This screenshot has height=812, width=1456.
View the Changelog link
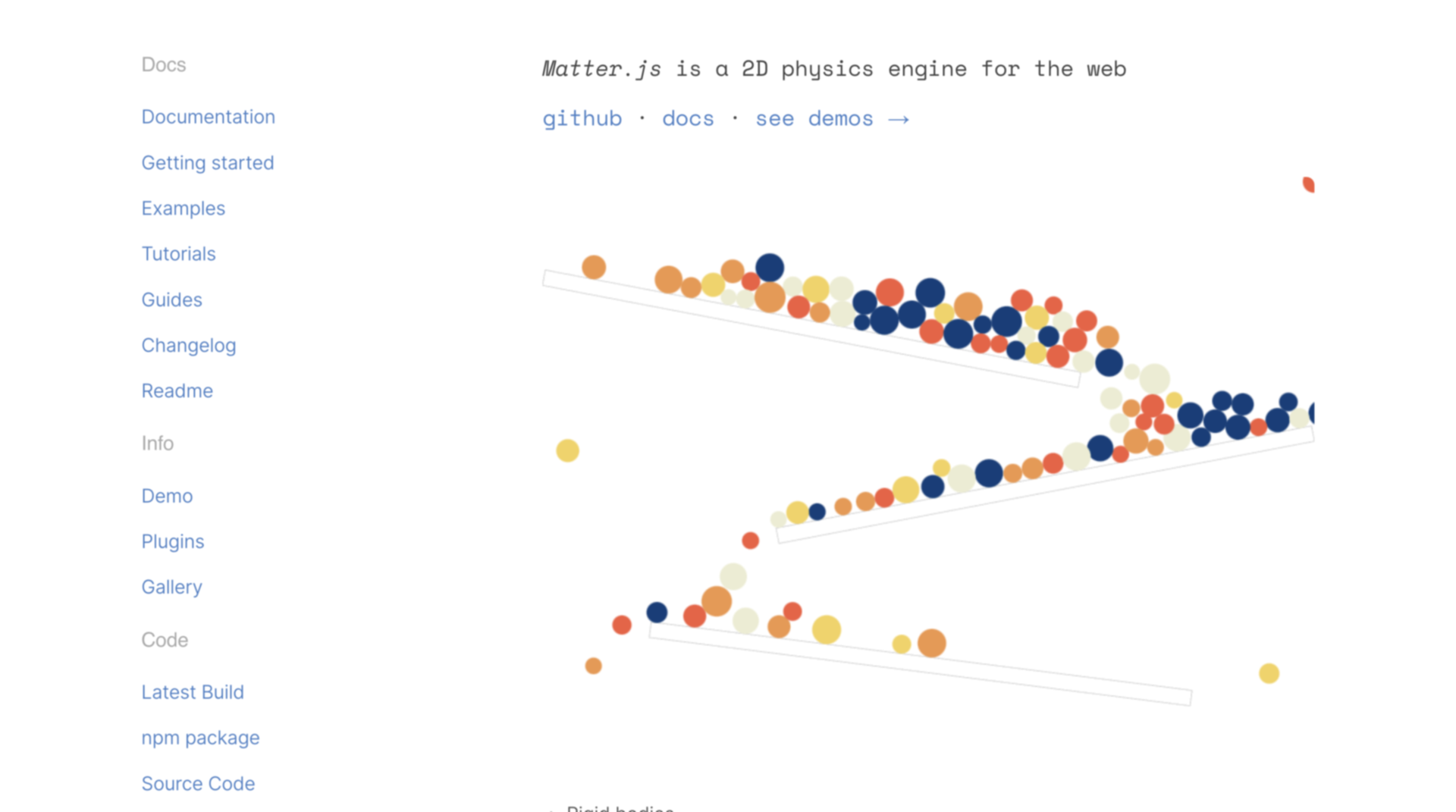[x=188, y=346]
